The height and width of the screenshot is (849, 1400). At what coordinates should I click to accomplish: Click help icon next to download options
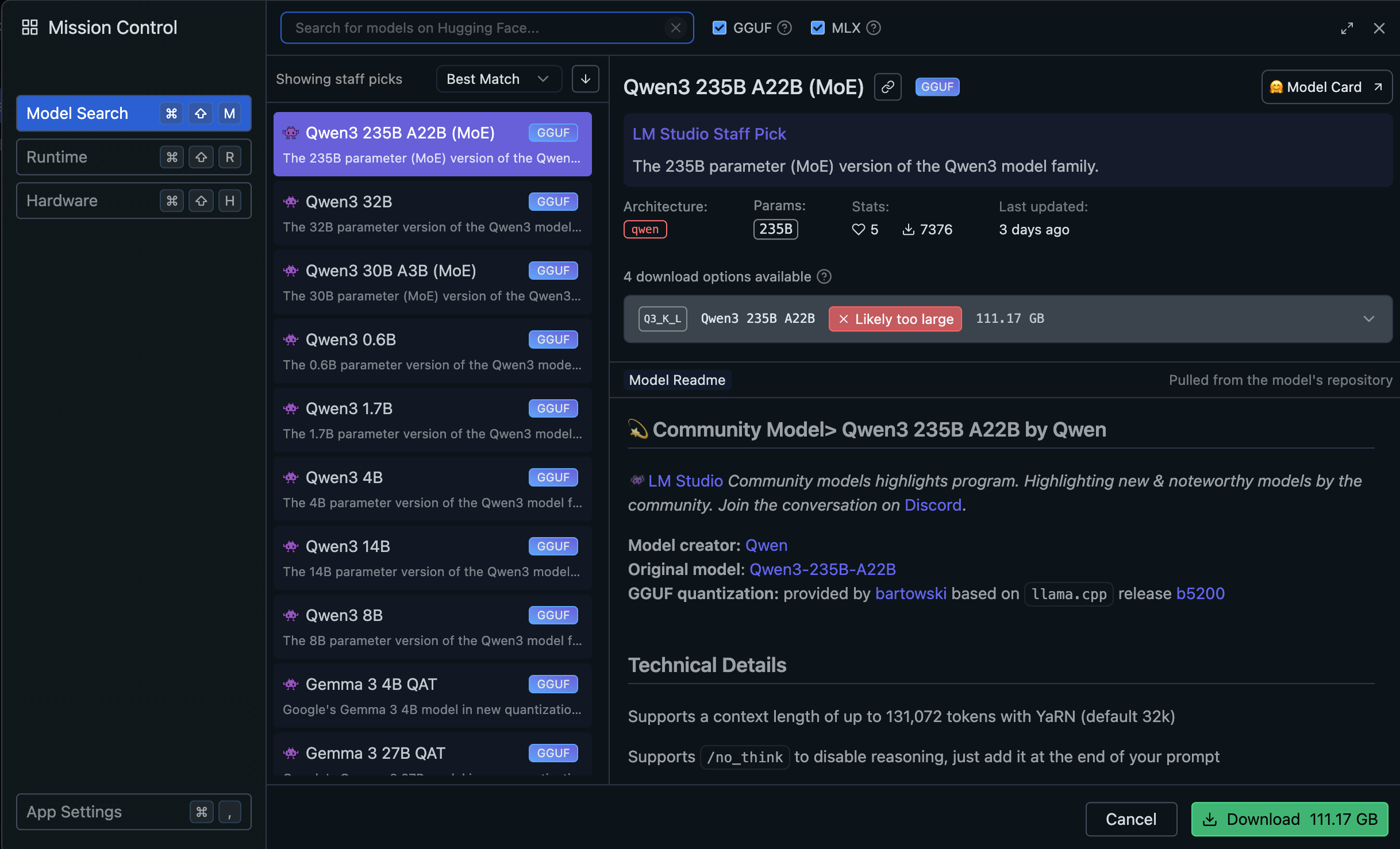click(x=824, y=277)
